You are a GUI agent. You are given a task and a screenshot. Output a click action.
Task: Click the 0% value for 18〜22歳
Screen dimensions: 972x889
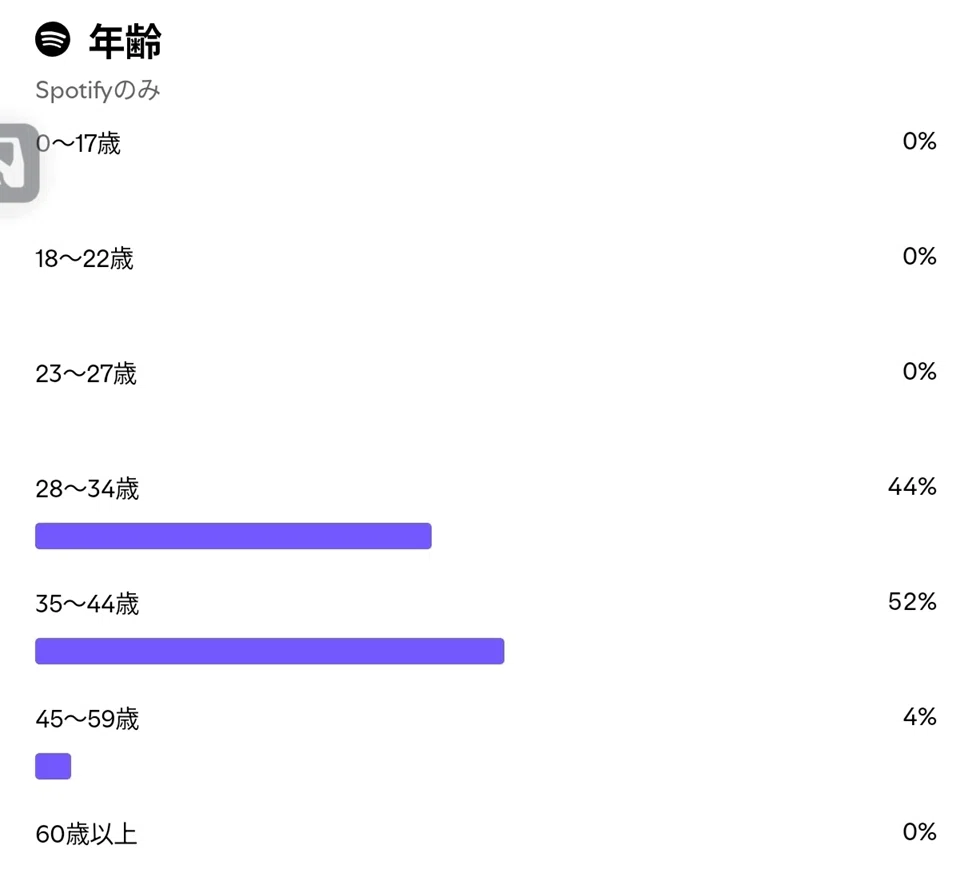pyautogui.click(x=919, y=256)
